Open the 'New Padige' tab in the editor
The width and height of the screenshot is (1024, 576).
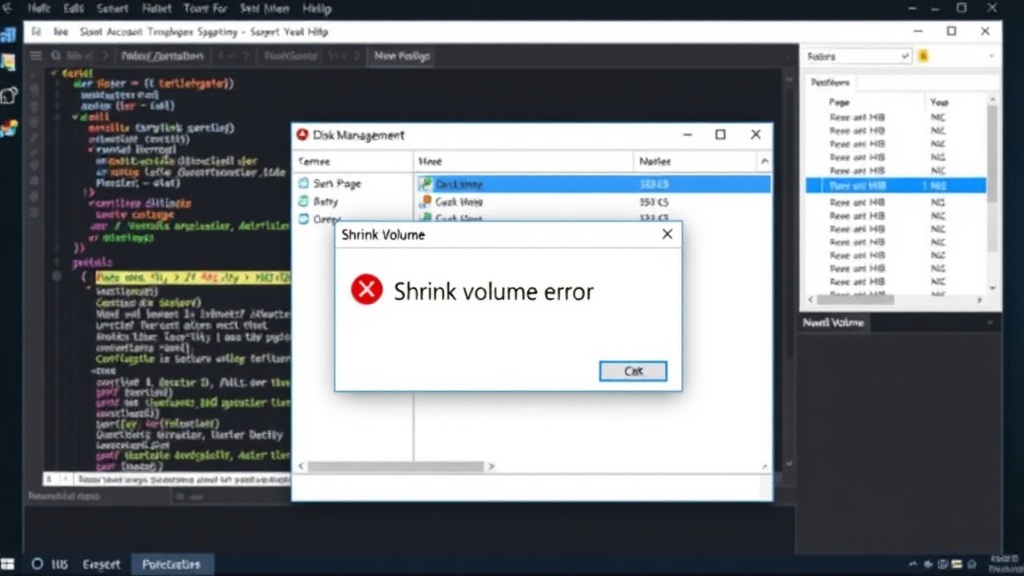pyautogui.click(x=402, y=56)
